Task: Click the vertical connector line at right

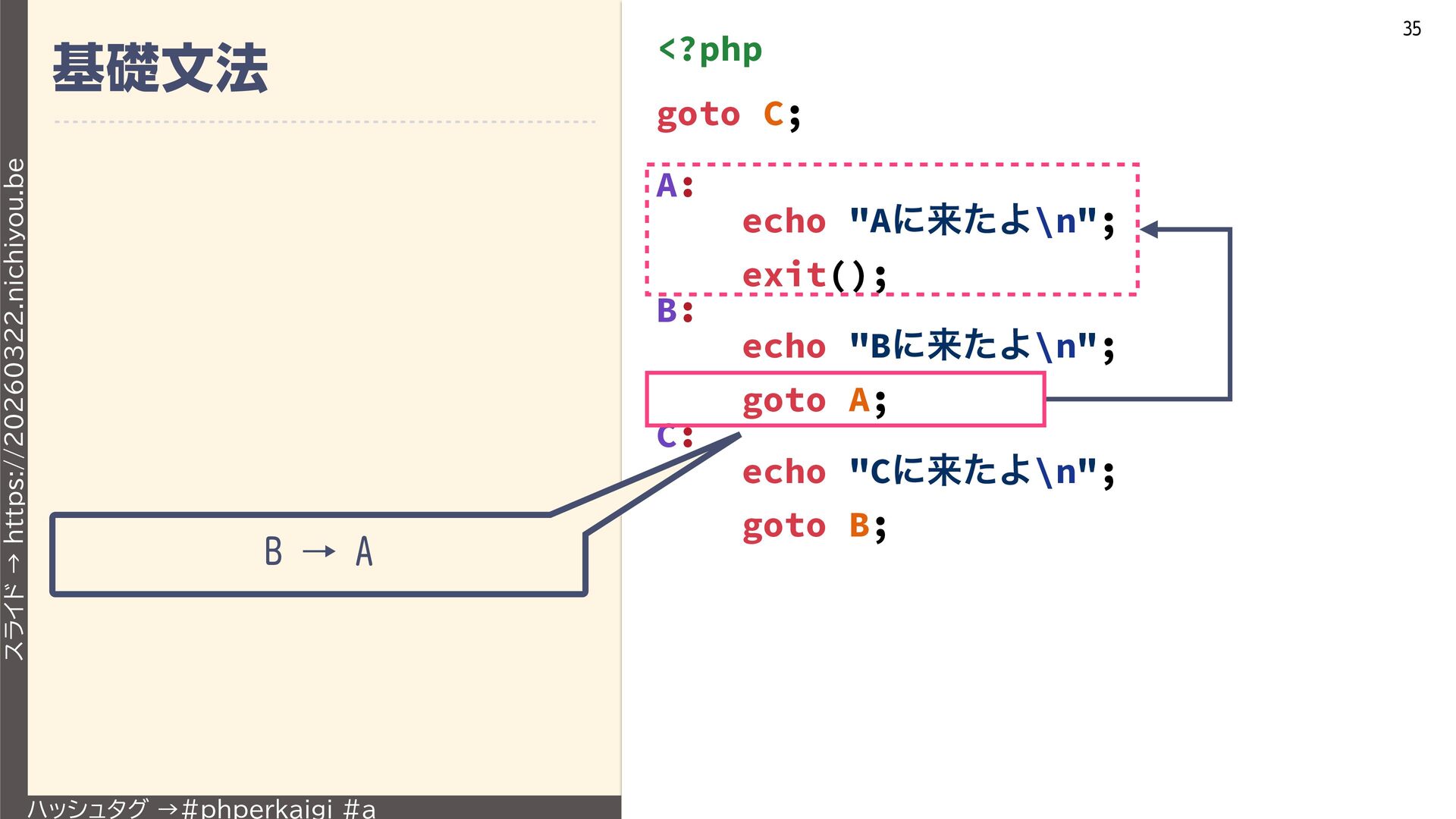Action: pos(1229,314)
